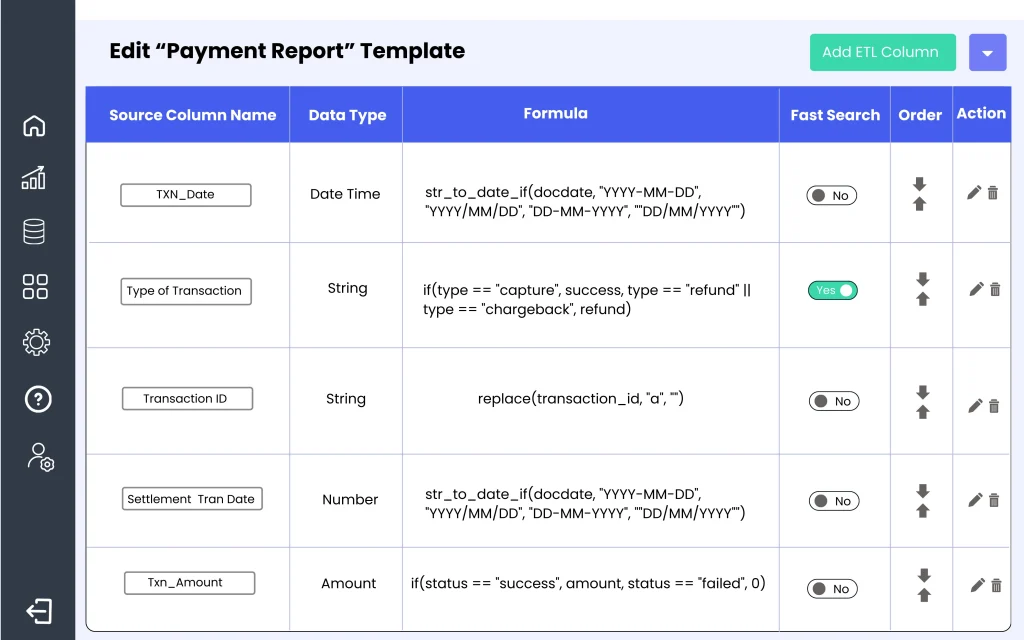1024x640 pixels.
Task: Click the Fast Search column header
Action: click(x=835, y=115)
